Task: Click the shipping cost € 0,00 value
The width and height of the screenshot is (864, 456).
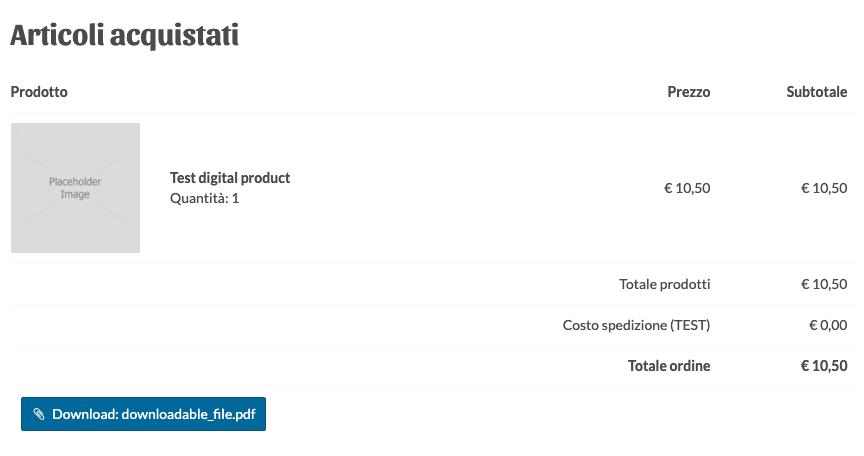Action: [x=828, y=325]
